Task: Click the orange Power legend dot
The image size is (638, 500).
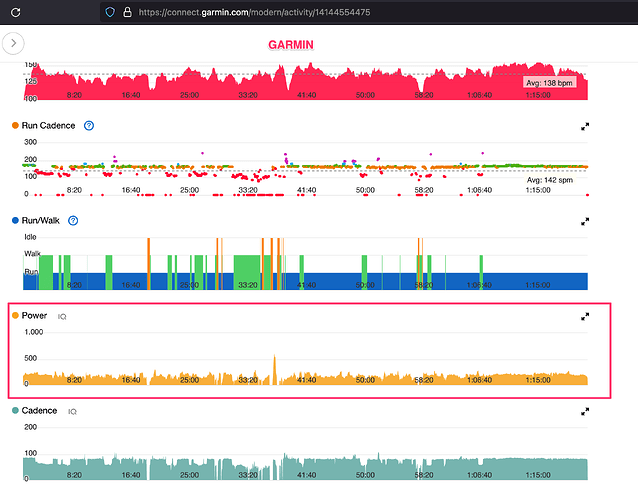Action: pyautogui.click(x=14, y=316)
